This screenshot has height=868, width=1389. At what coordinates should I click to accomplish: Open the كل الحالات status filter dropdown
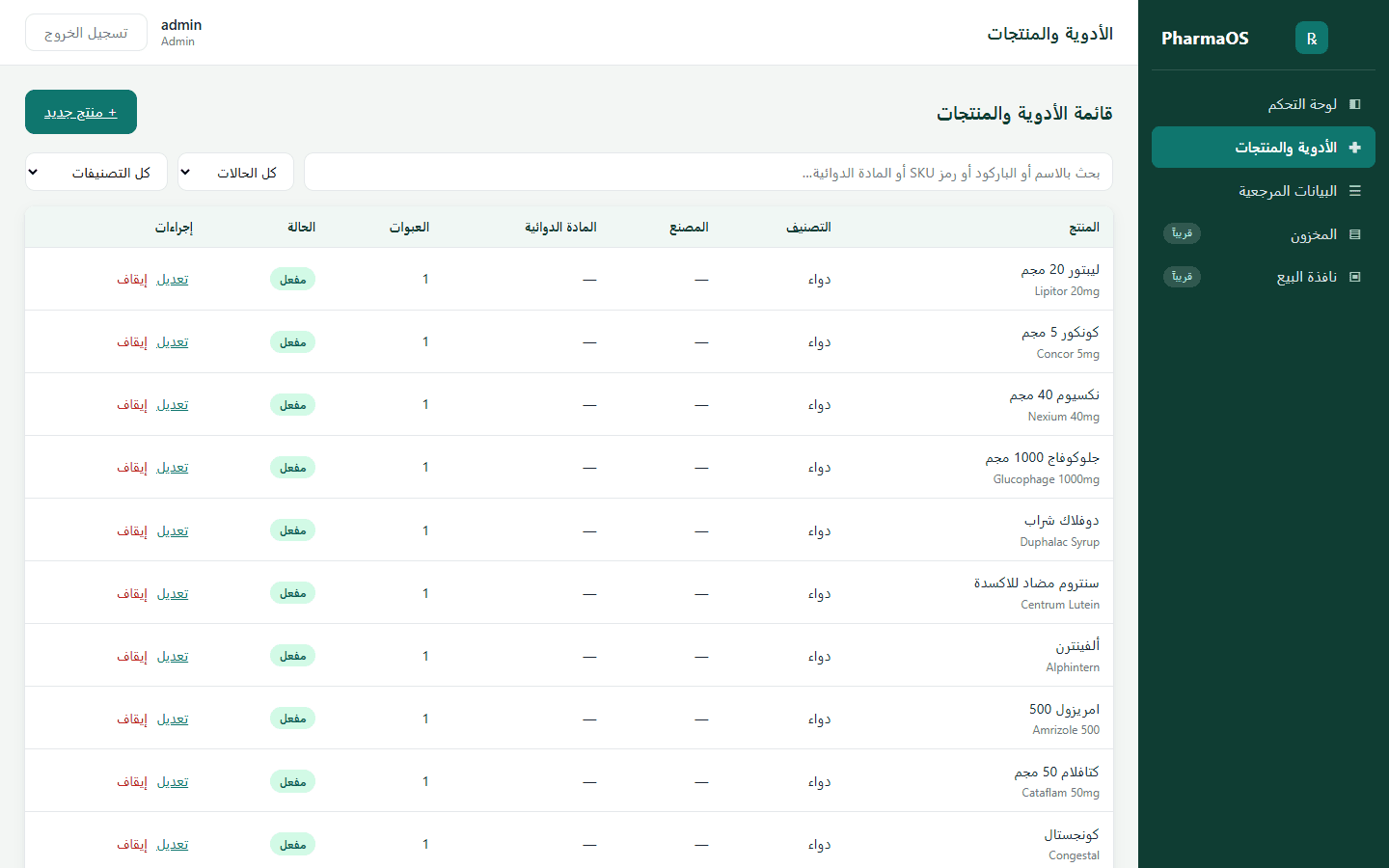235,172
